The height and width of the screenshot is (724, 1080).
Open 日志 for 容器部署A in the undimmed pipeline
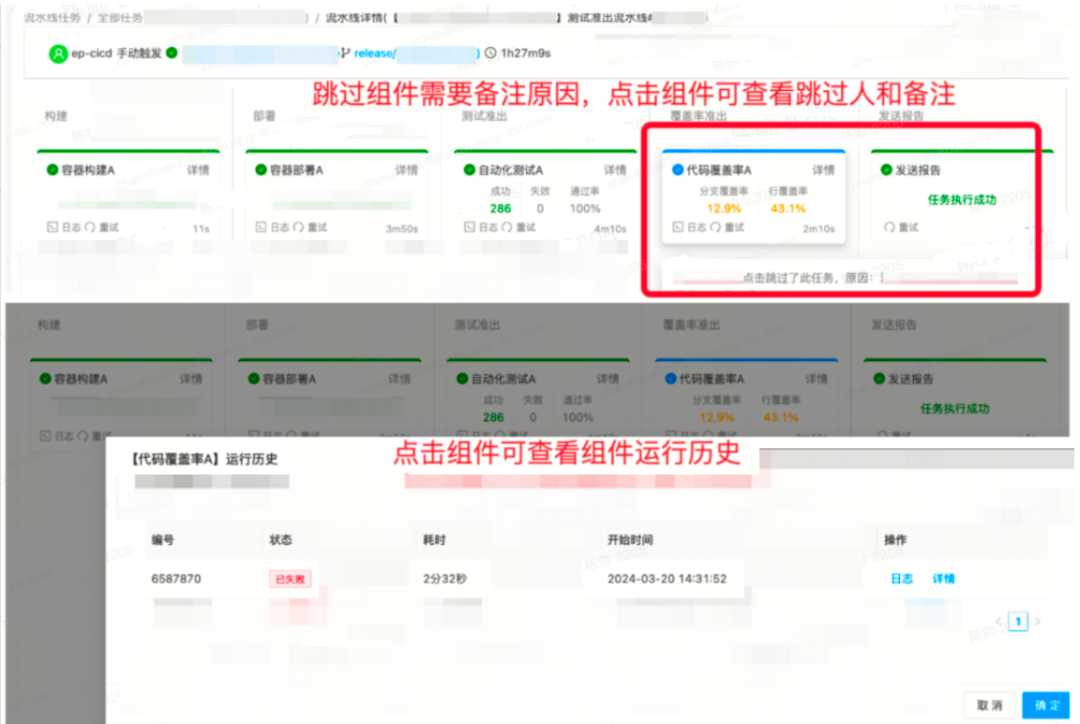point(273,227)
